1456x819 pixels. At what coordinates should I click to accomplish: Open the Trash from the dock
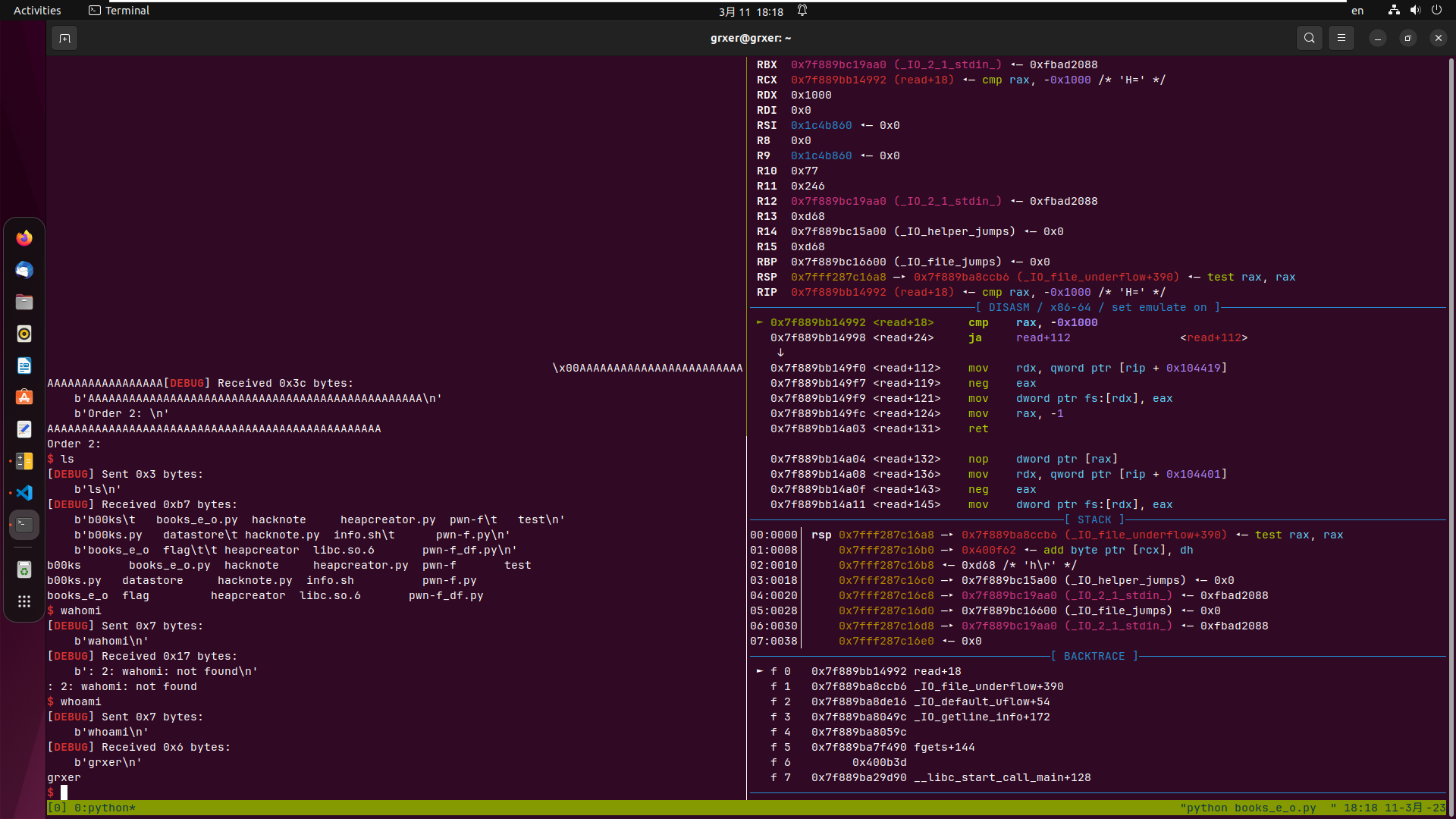point(24,570)
